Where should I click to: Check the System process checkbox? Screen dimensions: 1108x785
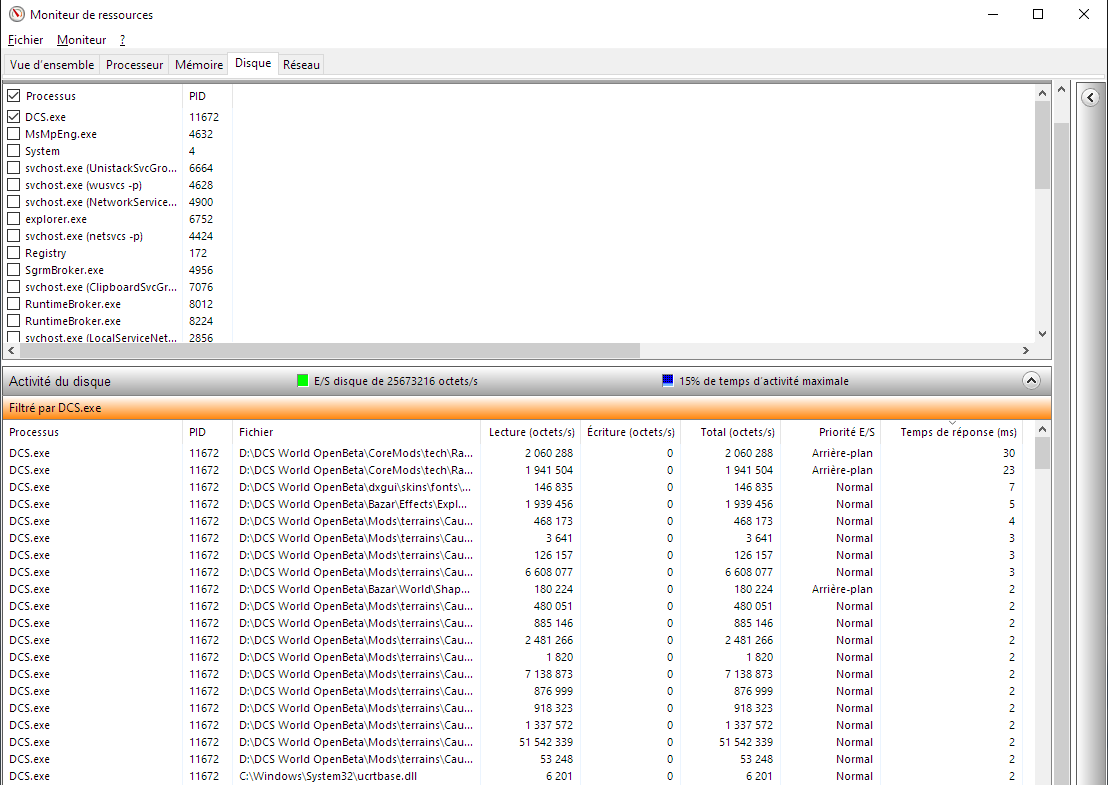click(x=13, y=150)
